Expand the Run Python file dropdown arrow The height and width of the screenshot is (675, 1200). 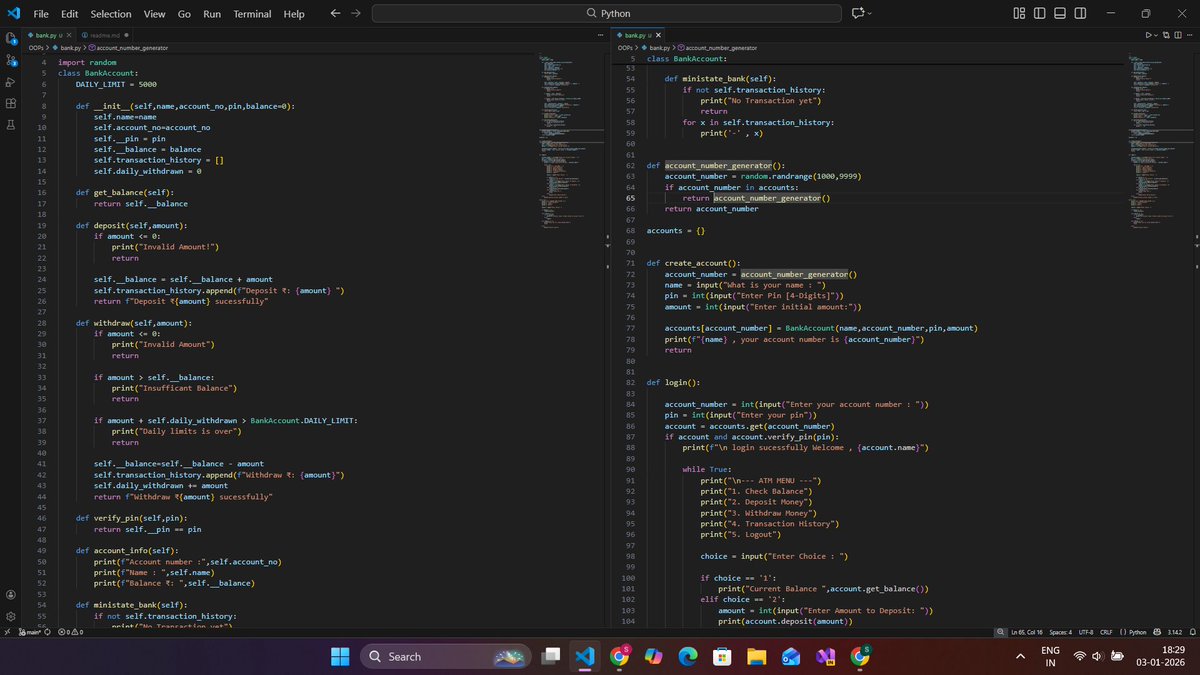pyautogui.click(x=1158, y=35)
